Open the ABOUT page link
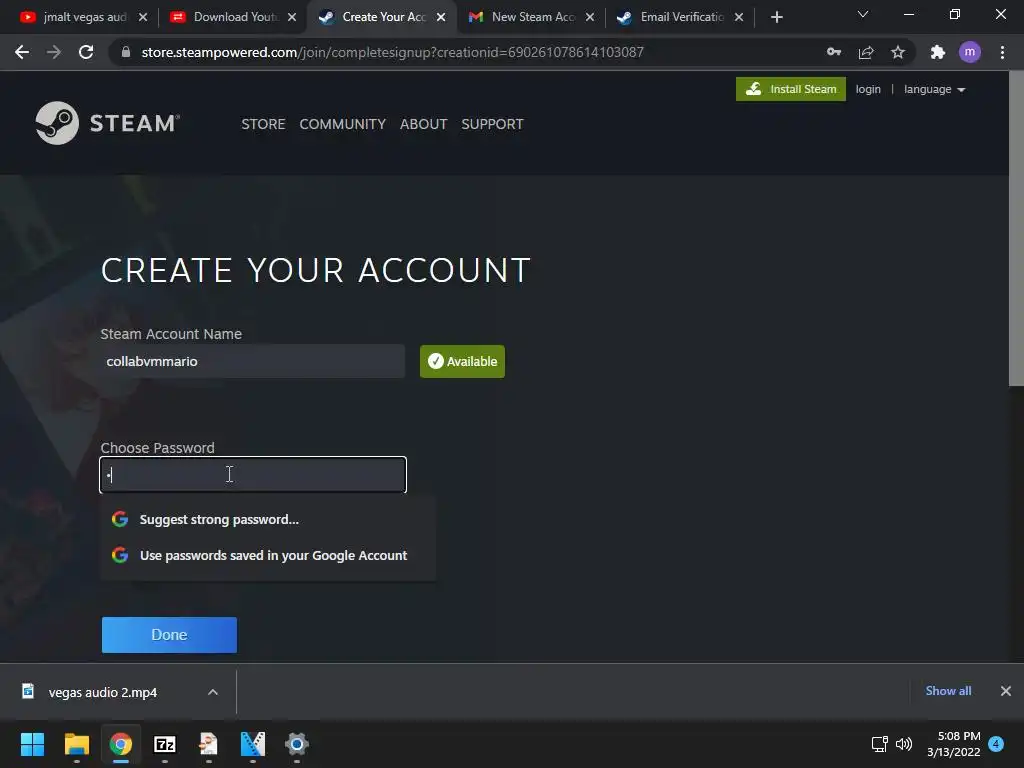Viewport: 1024px width, 768px height. [x=423, y=124]
